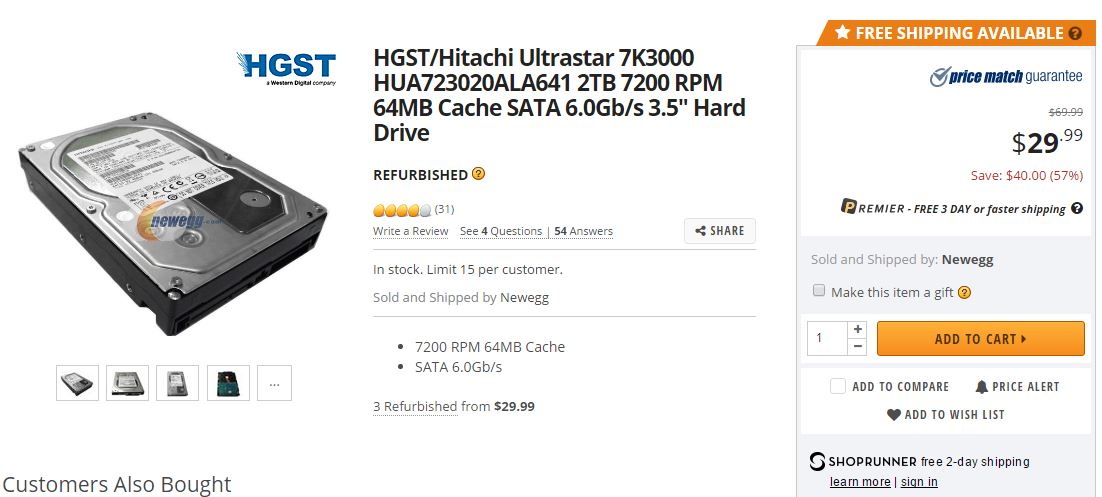
Task: Click the HGST brand logo
Action: coord(286,68)
